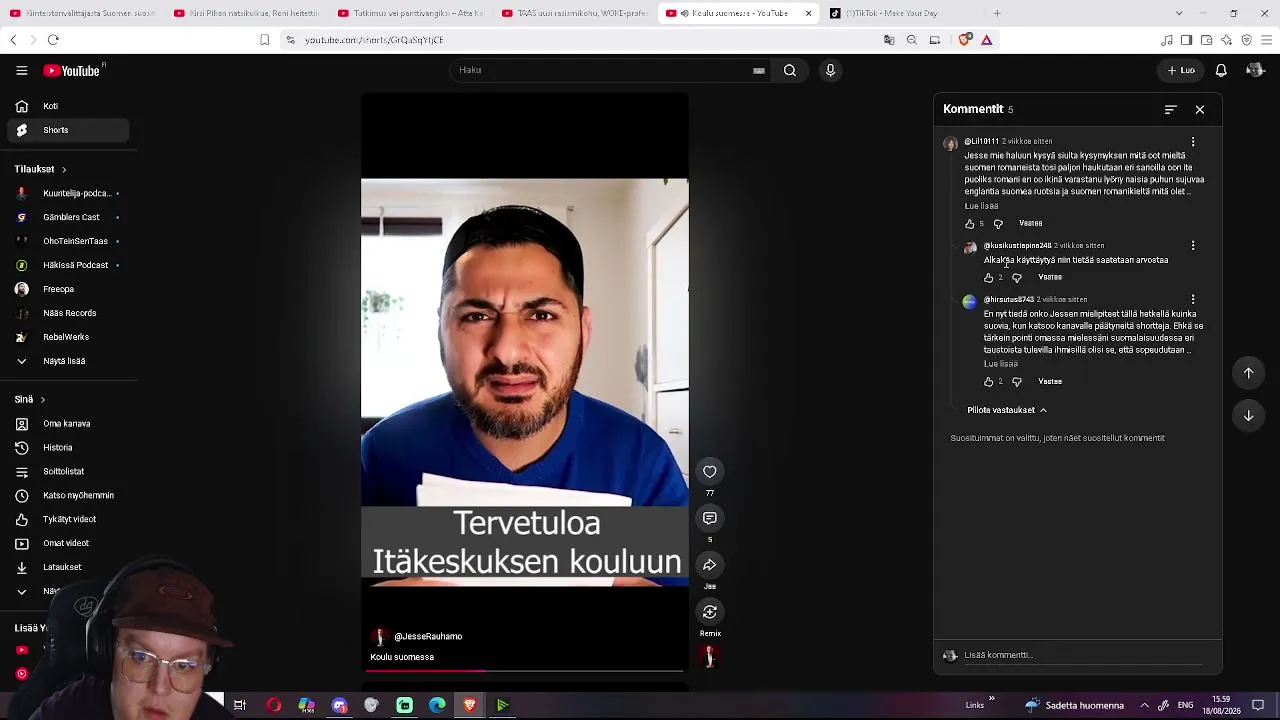This screenshot has height=720, width=1280.
Task: Reply to the @kusikustiapina248 comment
Action: (x=1050, y=278)
